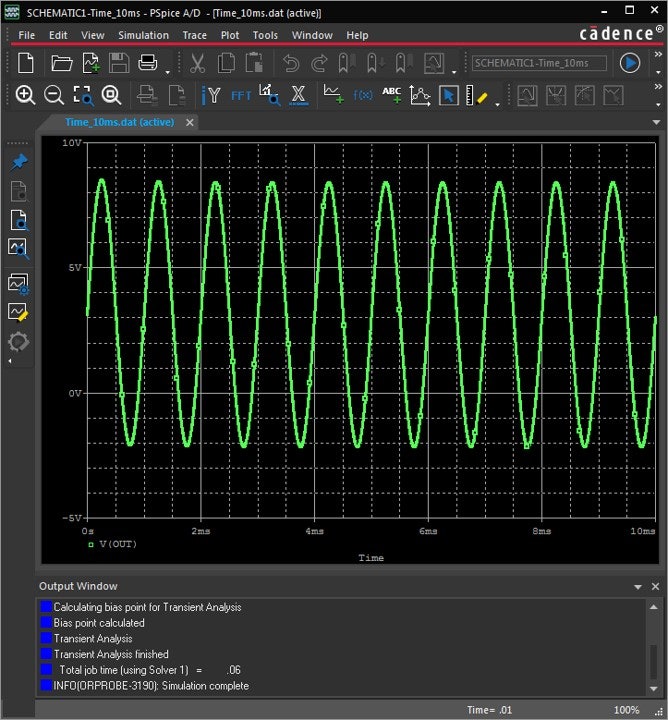This screenshot has width=668, height=720.
Task: Zoom out of the plot
Action: tap(54, 96)
